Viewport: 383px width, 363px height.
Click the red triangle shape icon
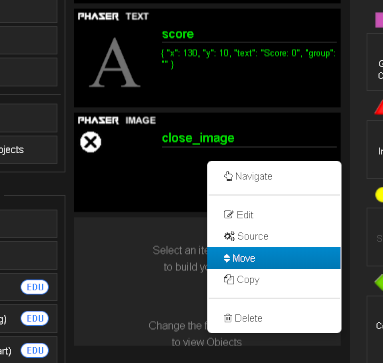coord(379,107)
